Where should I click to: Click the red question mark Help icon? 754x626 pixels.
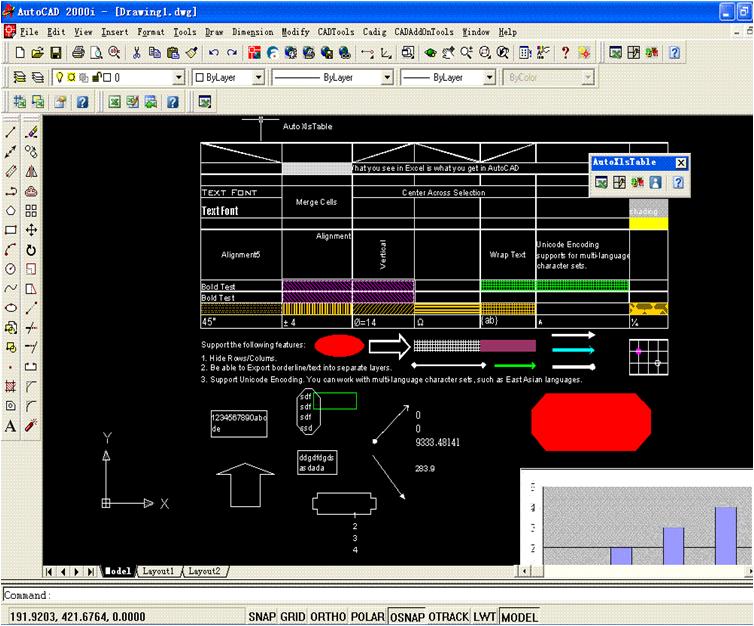point(566,52)
